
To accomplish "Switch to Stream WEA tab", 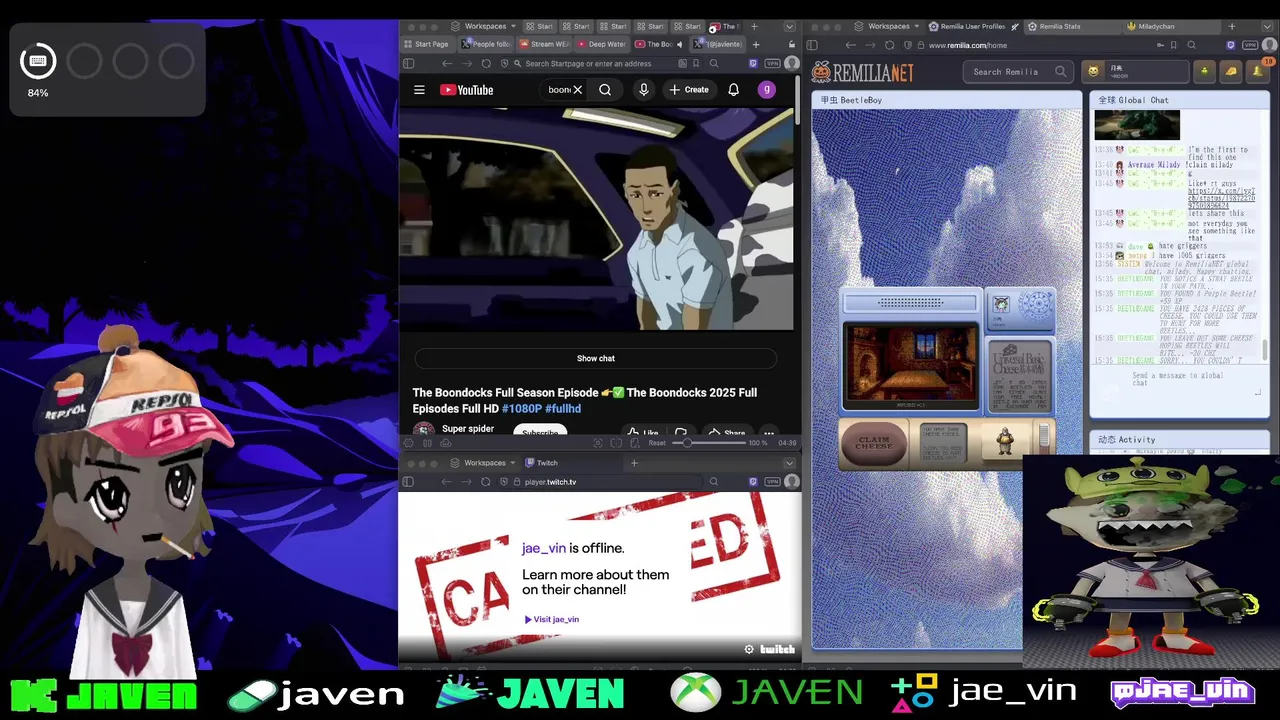I will [545, 44].
